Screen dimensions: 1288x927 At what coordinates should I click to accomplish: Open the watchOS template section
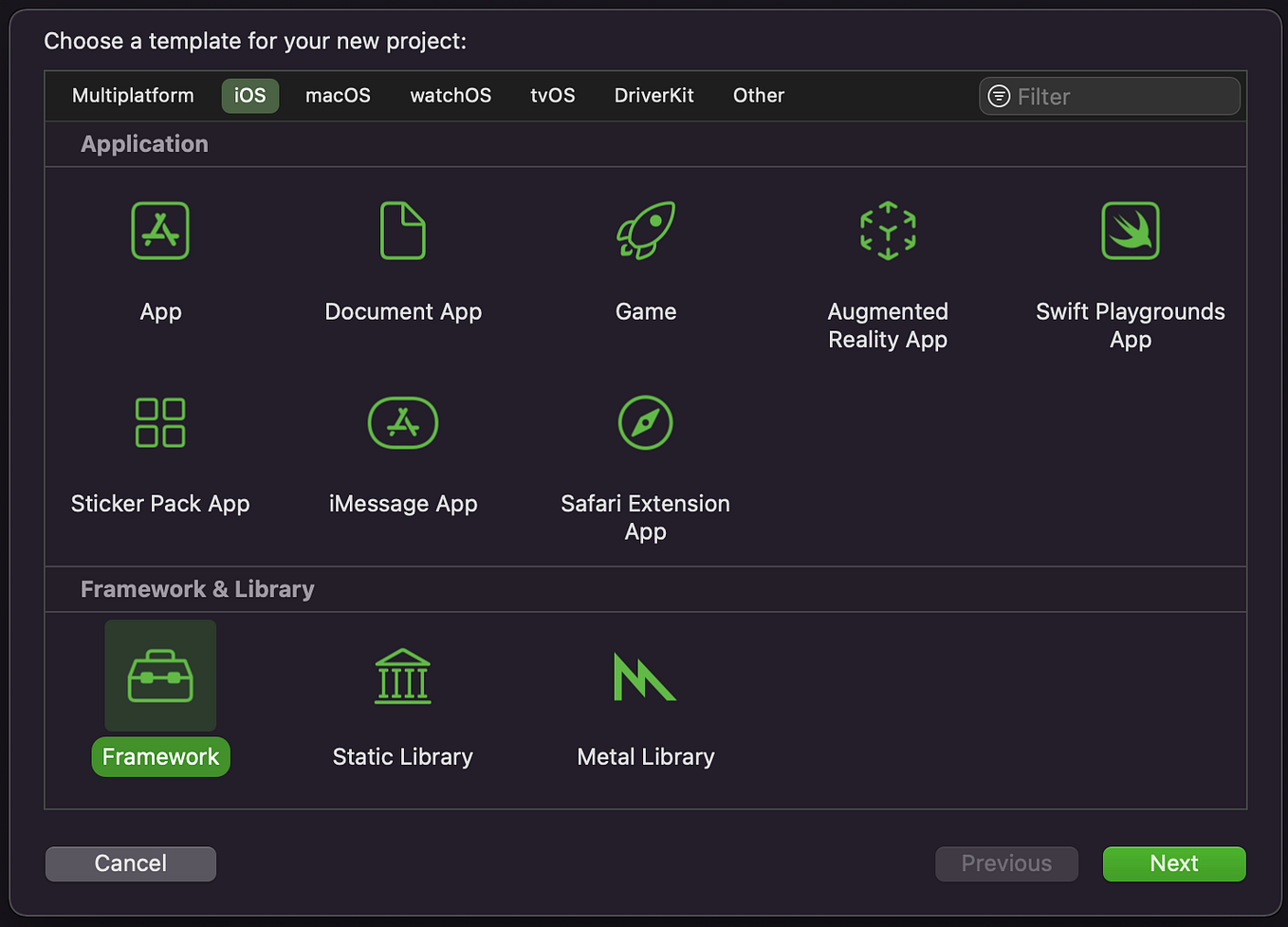pyautogui.click(x=451, y=95)
